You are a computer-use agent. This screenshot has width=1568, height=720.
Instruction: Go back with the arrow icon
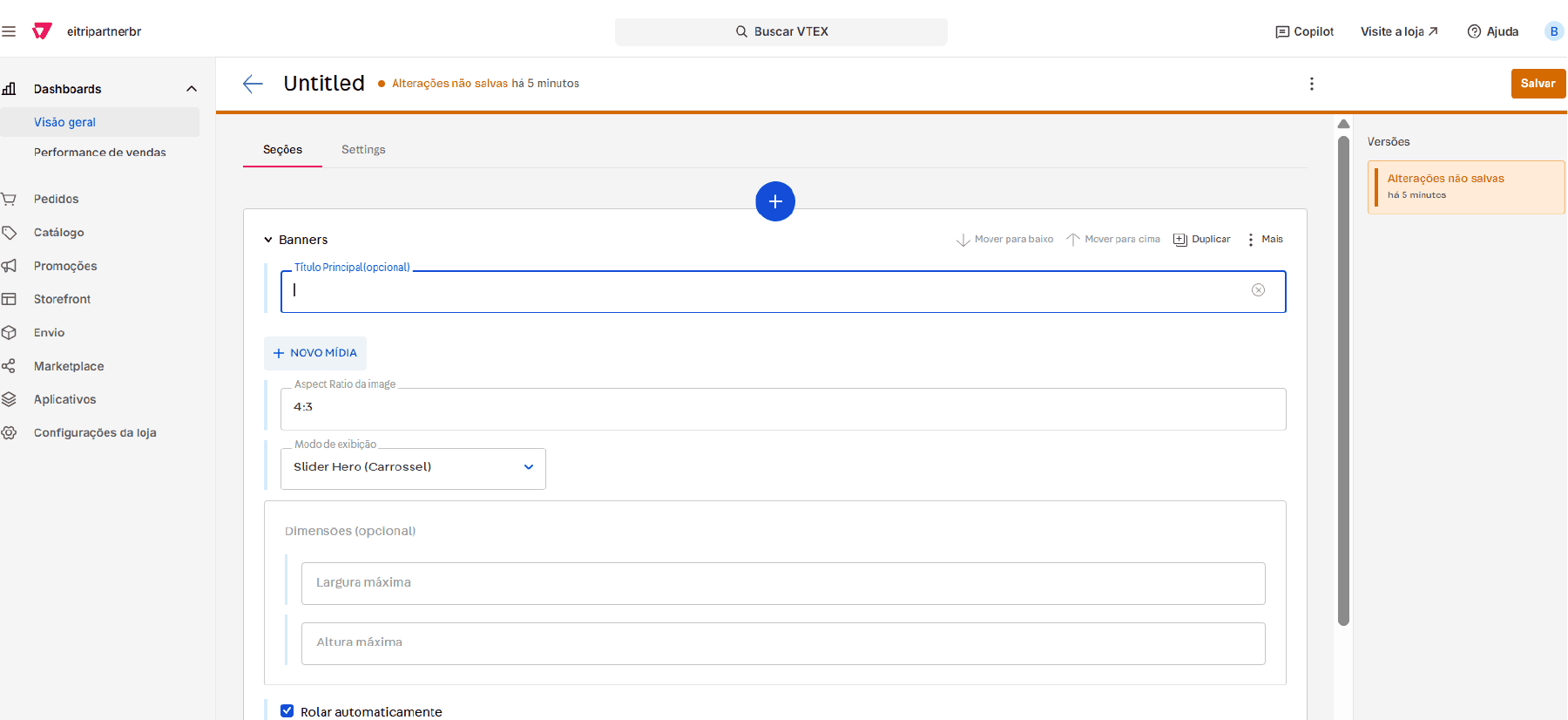(253, 84)
